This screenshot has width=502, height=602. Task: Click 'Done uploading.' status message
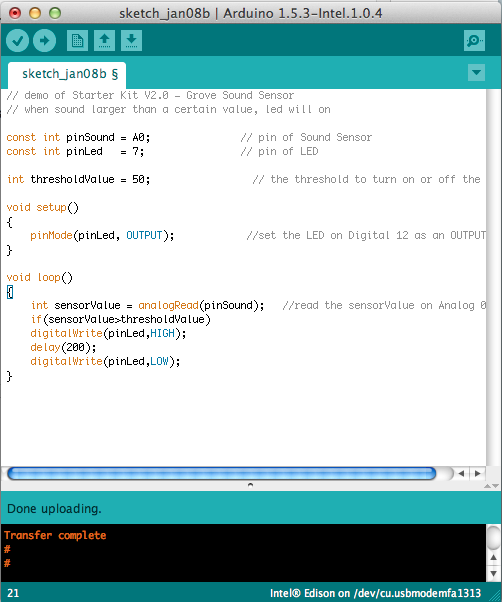click(x=54, y=509)
